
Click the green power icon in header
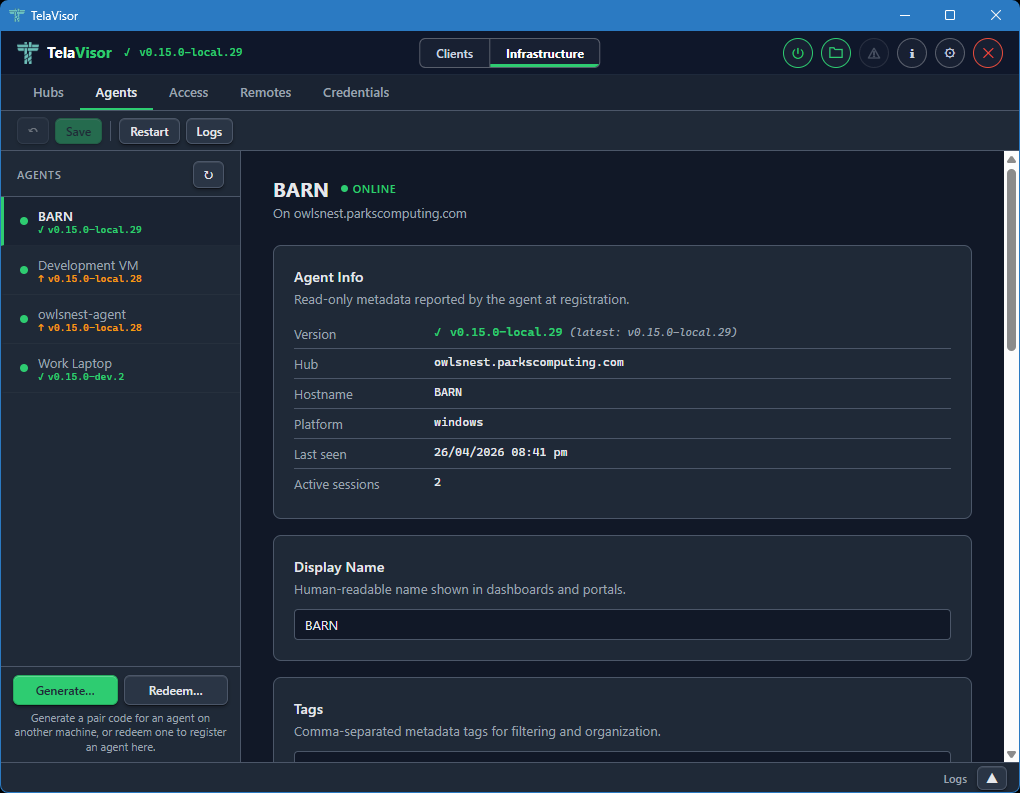pos(798,53)
